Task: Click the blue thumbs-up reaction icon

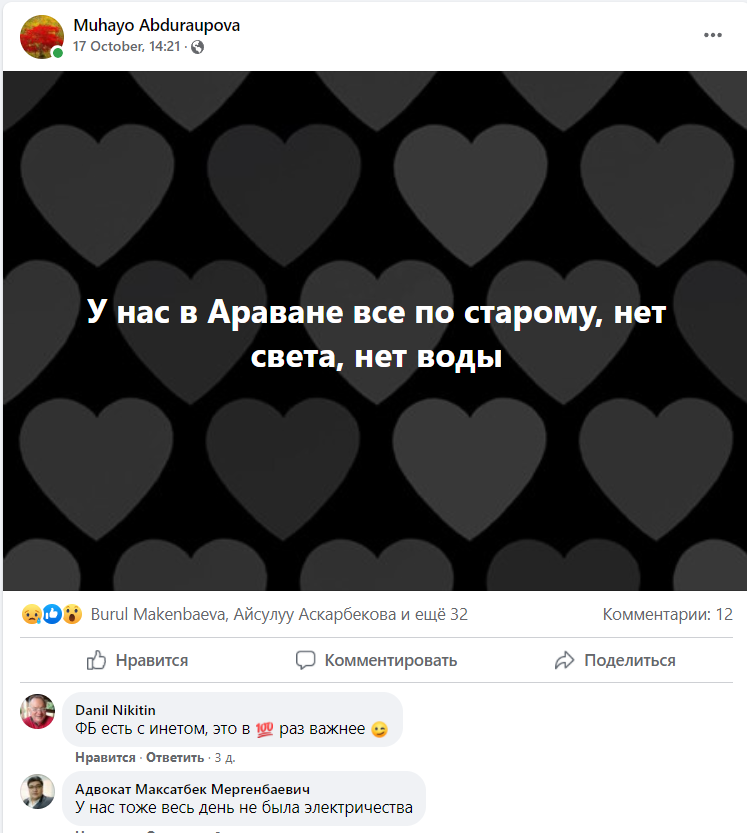Action: (52, 614)
